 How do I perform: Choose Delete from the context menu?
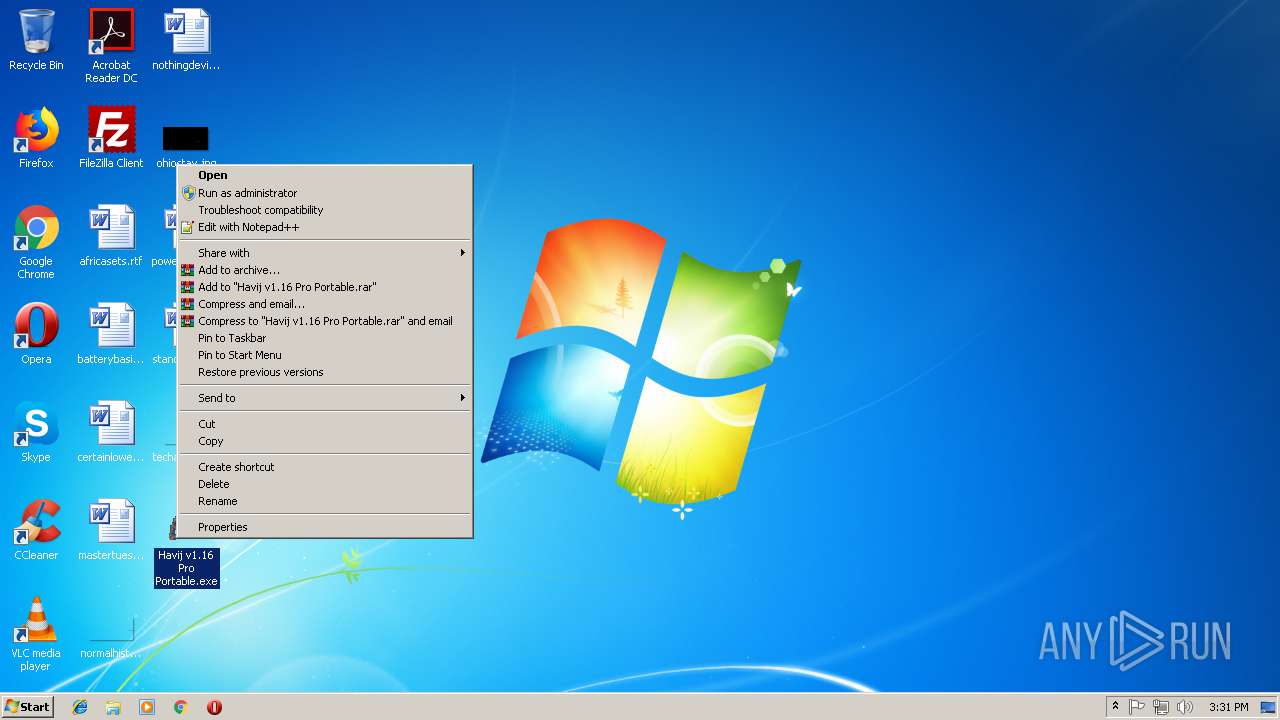(324, 484)
